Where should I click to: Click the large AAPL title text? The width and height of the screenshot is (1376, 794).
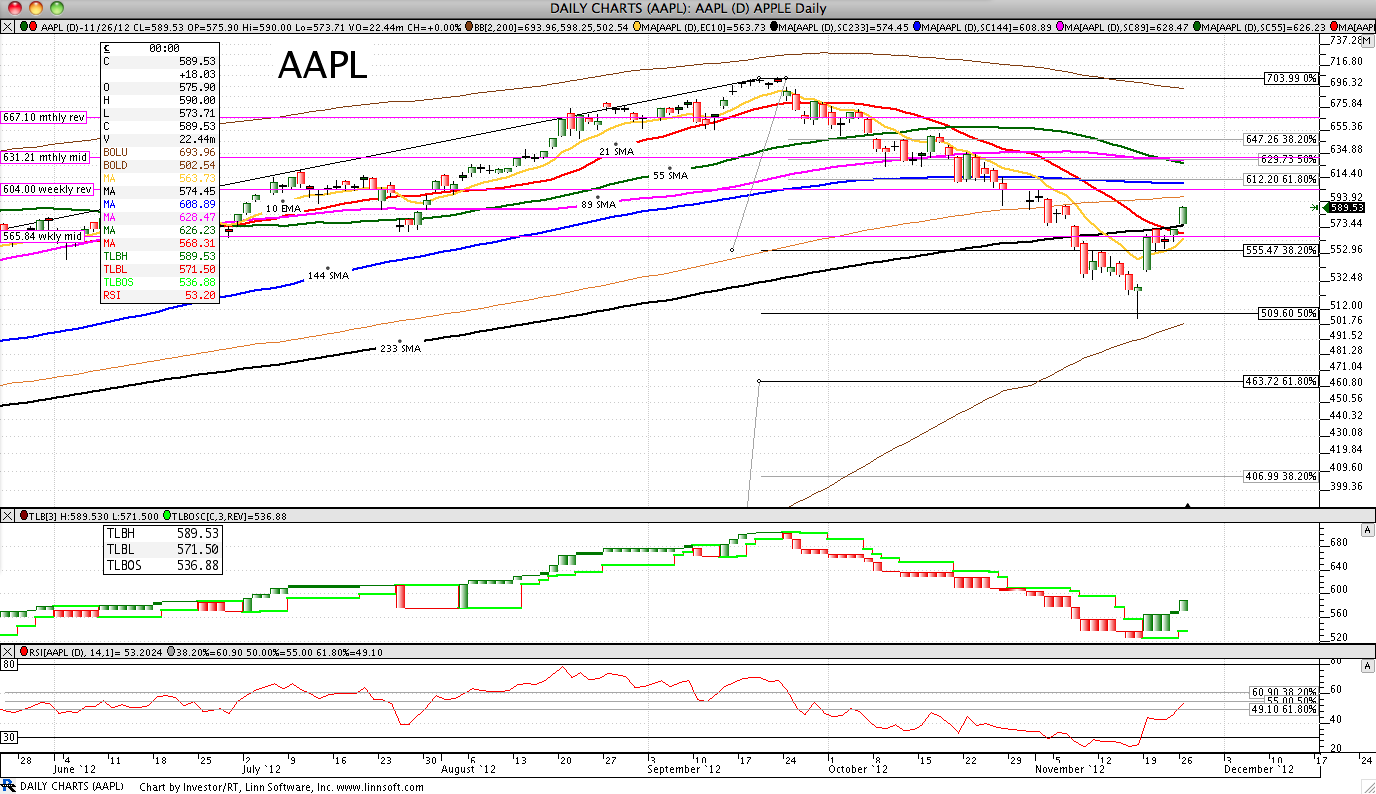(x=322, y=66)
